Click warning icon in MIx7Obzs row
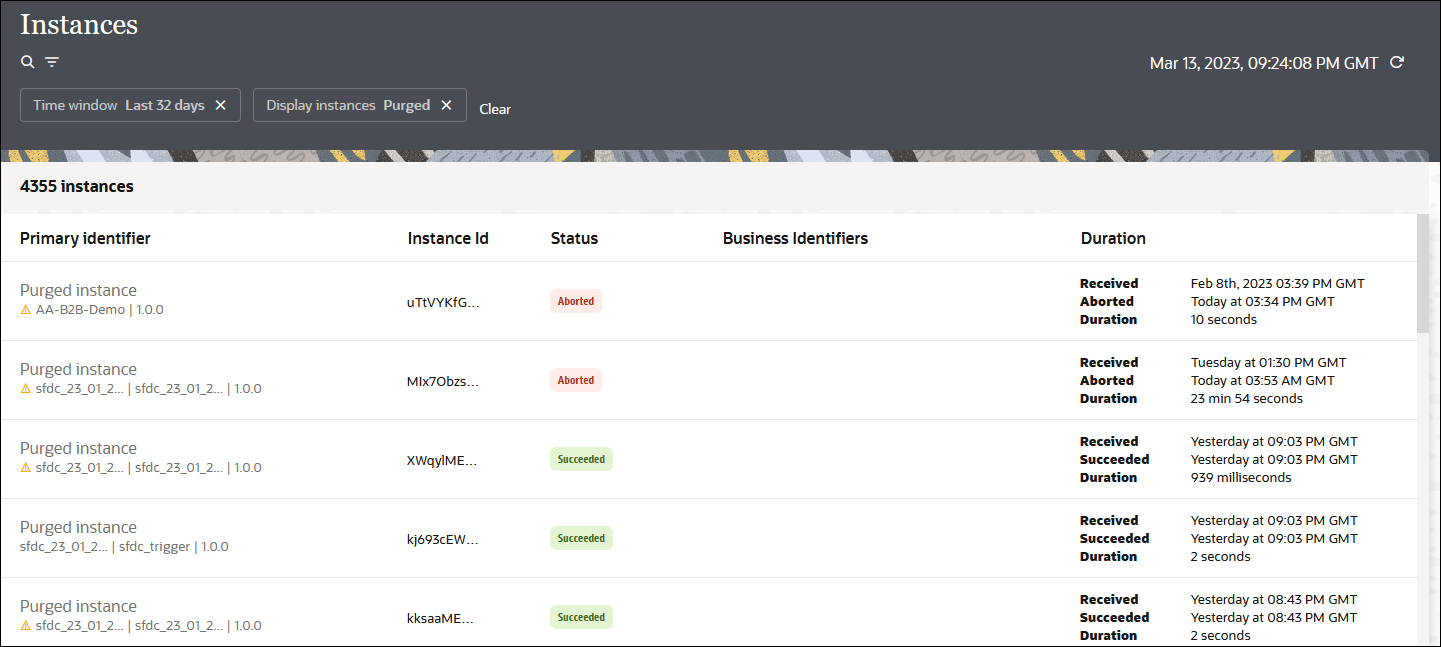The image size is (1441, 647). [x=26, y=389]
